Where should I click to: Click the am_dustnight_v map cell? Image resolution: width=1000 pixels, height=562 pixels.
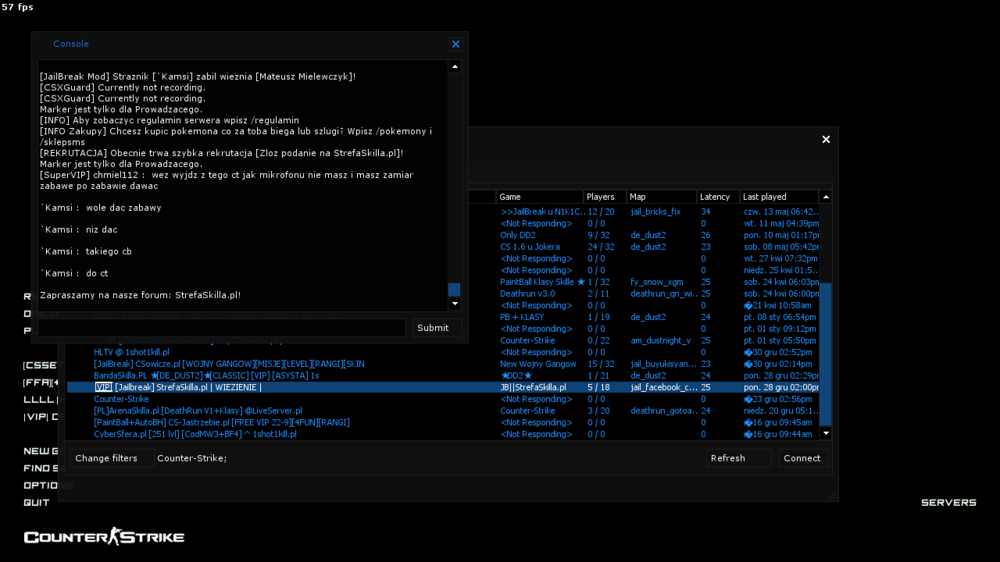(661, 341)
